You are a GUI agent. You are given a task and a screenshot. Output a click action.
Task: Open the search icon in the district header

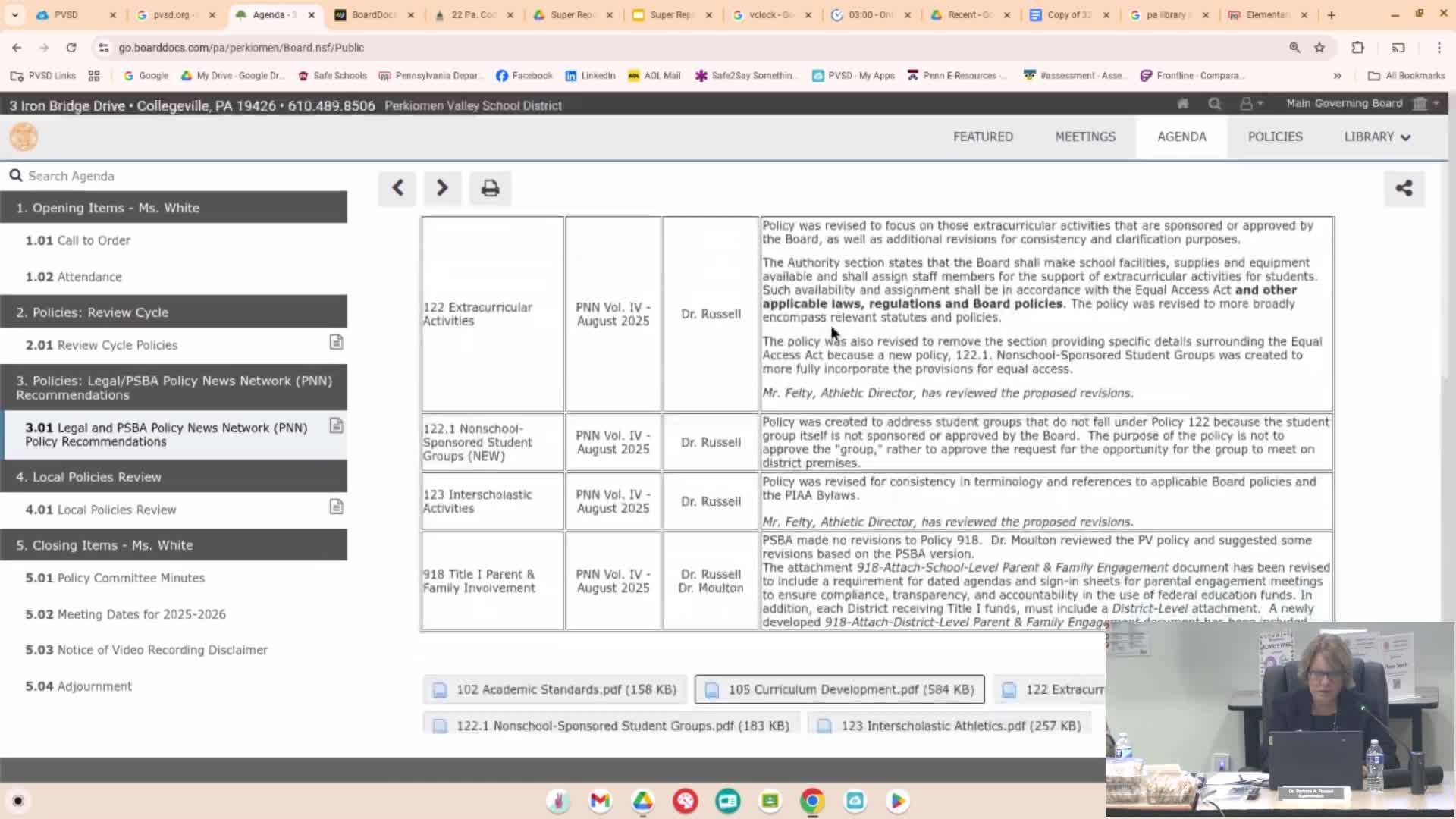(1214, 104)
